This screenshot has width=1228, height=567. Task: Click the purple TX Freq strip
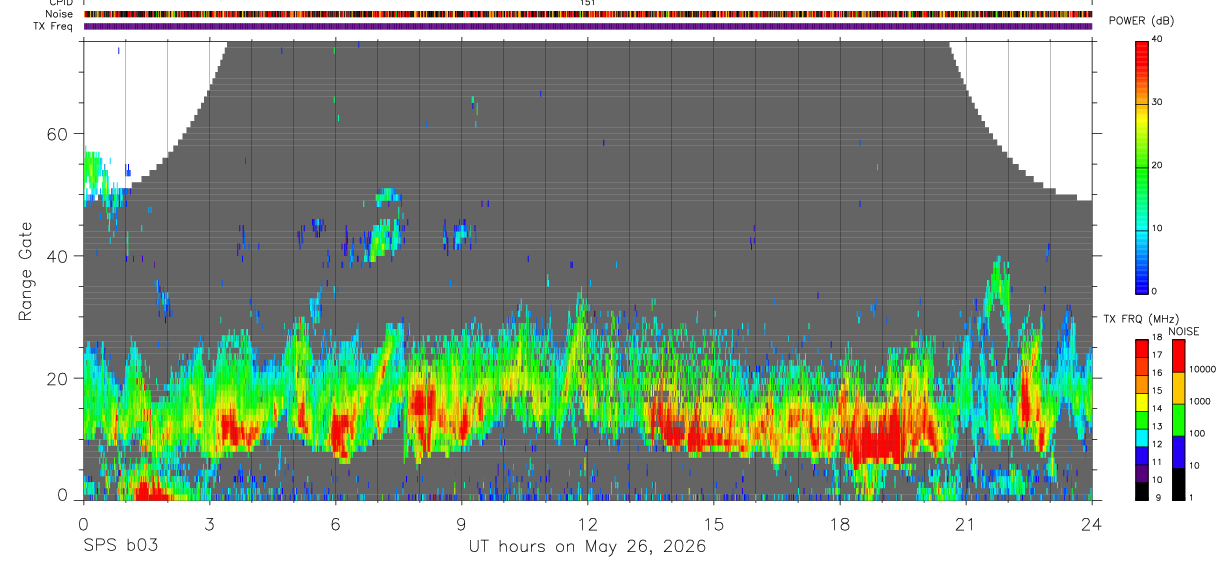(x=588, y=26)
